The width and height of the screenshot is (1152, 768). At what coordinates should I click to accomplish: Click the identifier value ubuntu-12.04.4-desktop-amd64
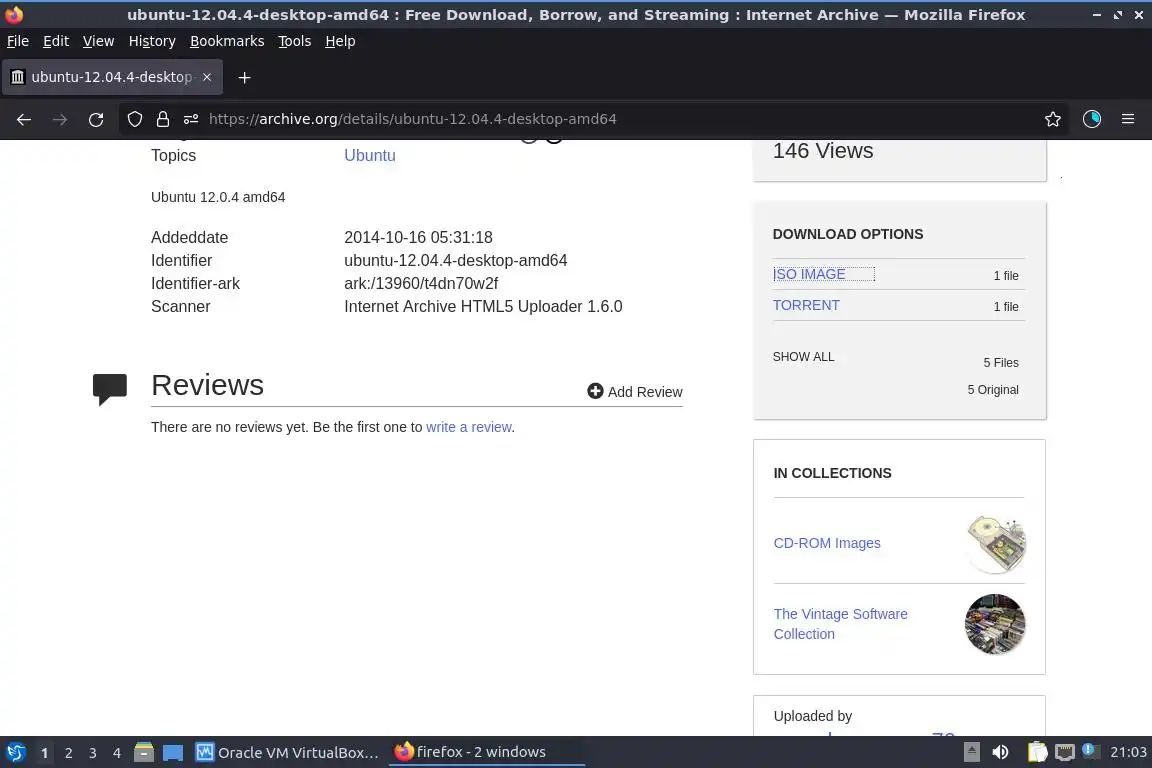pos(456,260)
